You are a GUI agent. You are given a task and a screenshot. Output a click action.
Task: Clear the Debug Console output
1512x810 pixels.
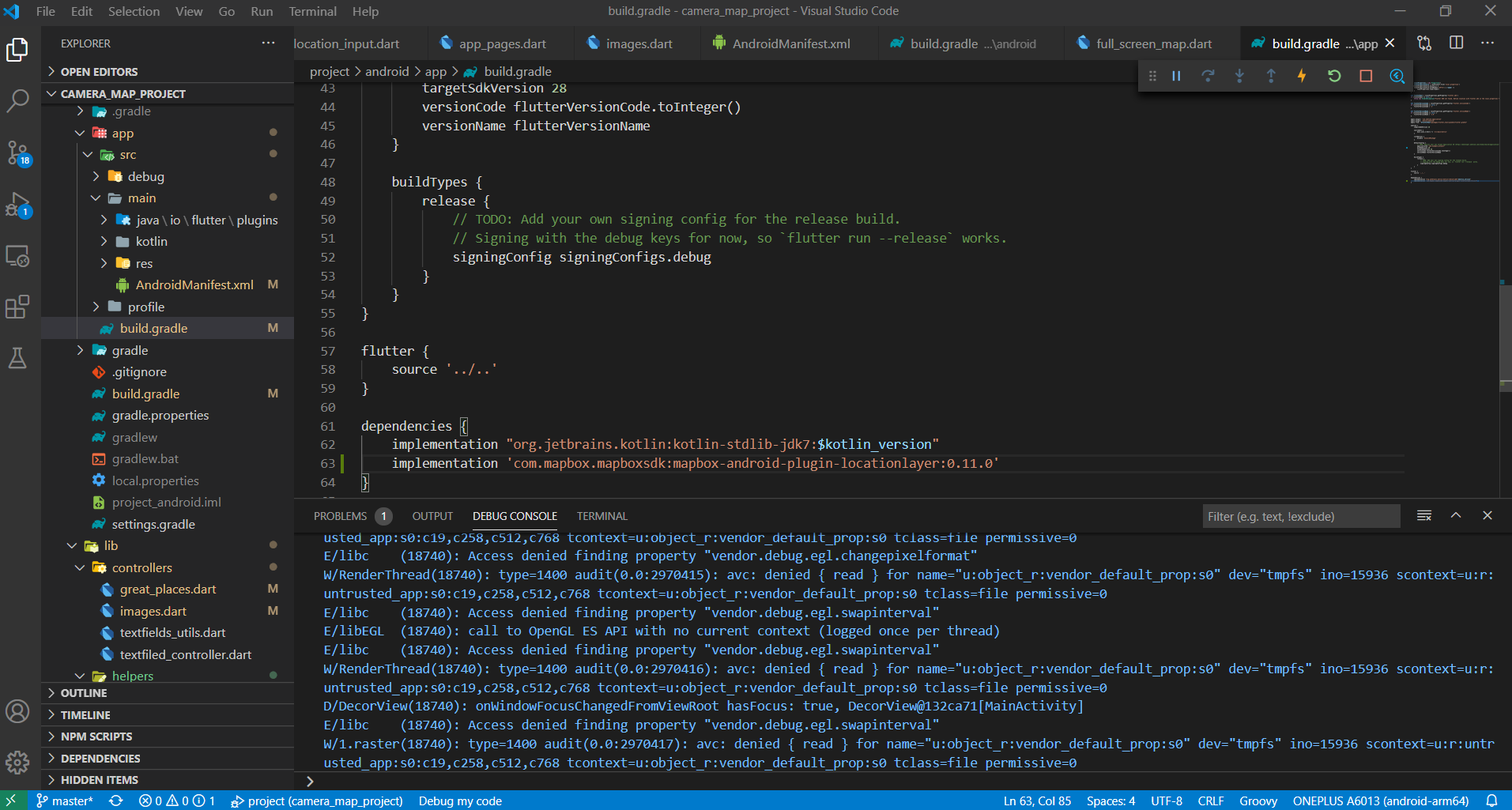coord(1424,515)
